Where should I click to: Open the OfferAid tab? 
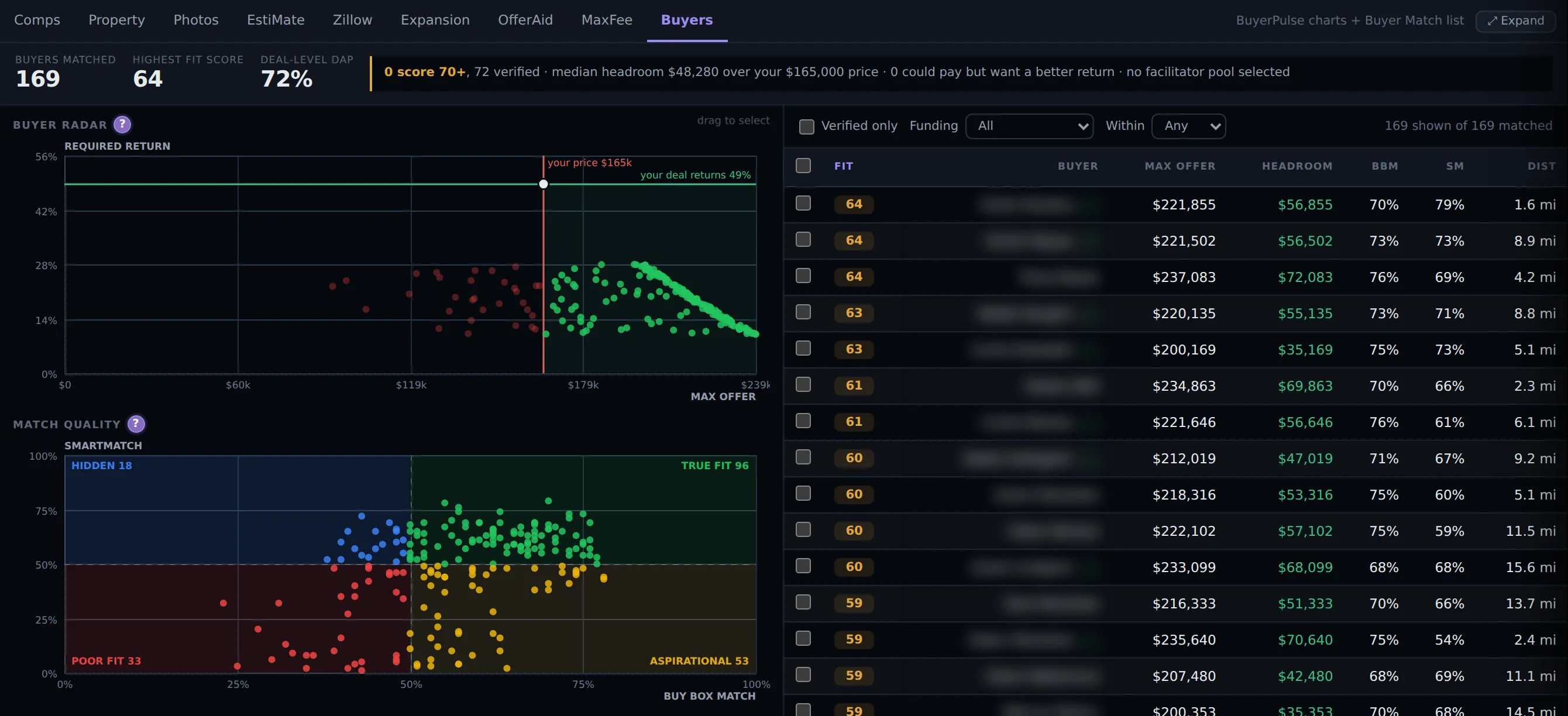(x=525, y=20)
